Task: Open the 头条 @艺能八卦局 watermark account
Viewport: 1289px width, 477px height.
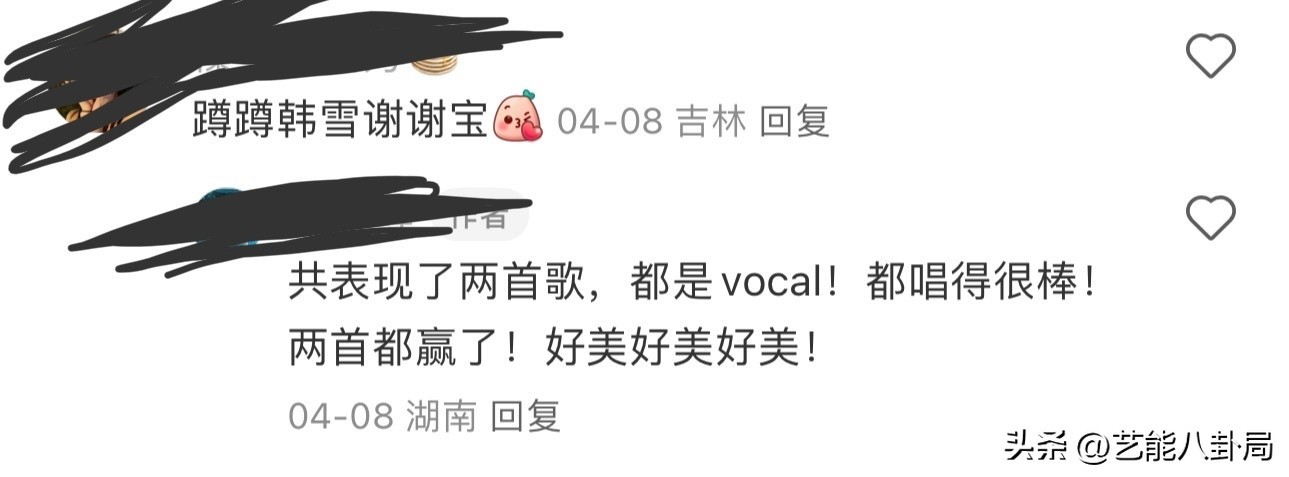Action: (x=1139, y=445)
